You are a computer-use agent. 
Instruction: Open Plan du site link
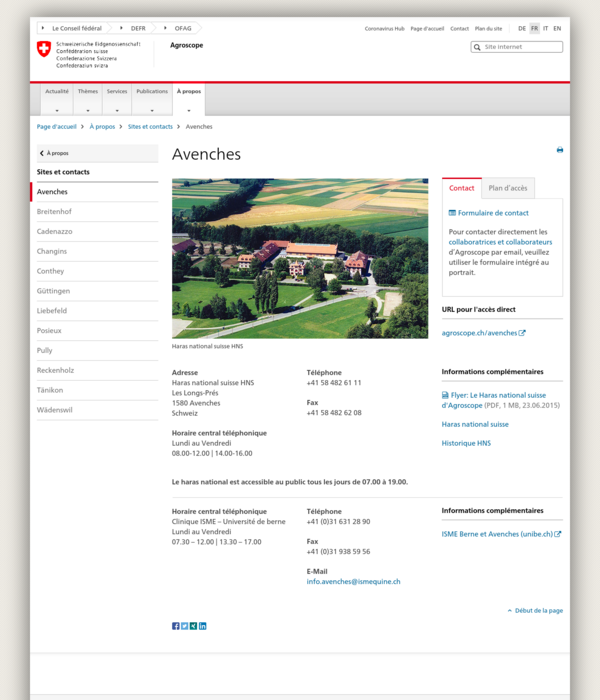(488, 29)
